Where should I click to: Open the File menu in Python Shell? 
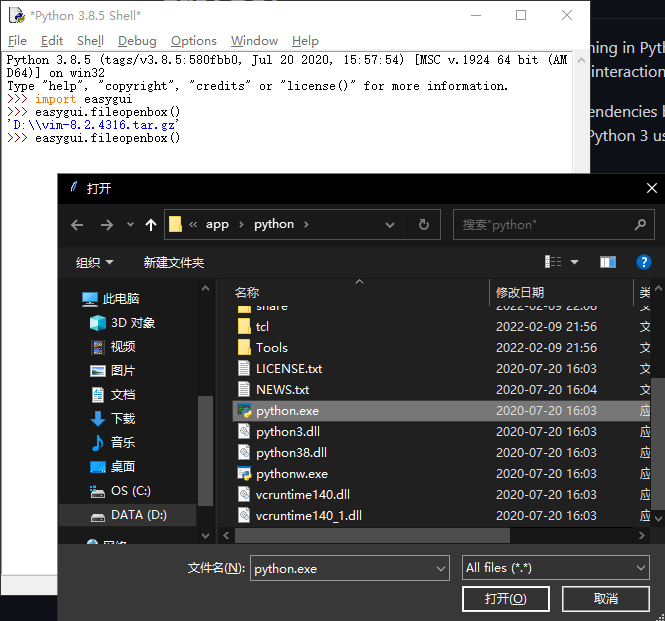pos(17,41)
